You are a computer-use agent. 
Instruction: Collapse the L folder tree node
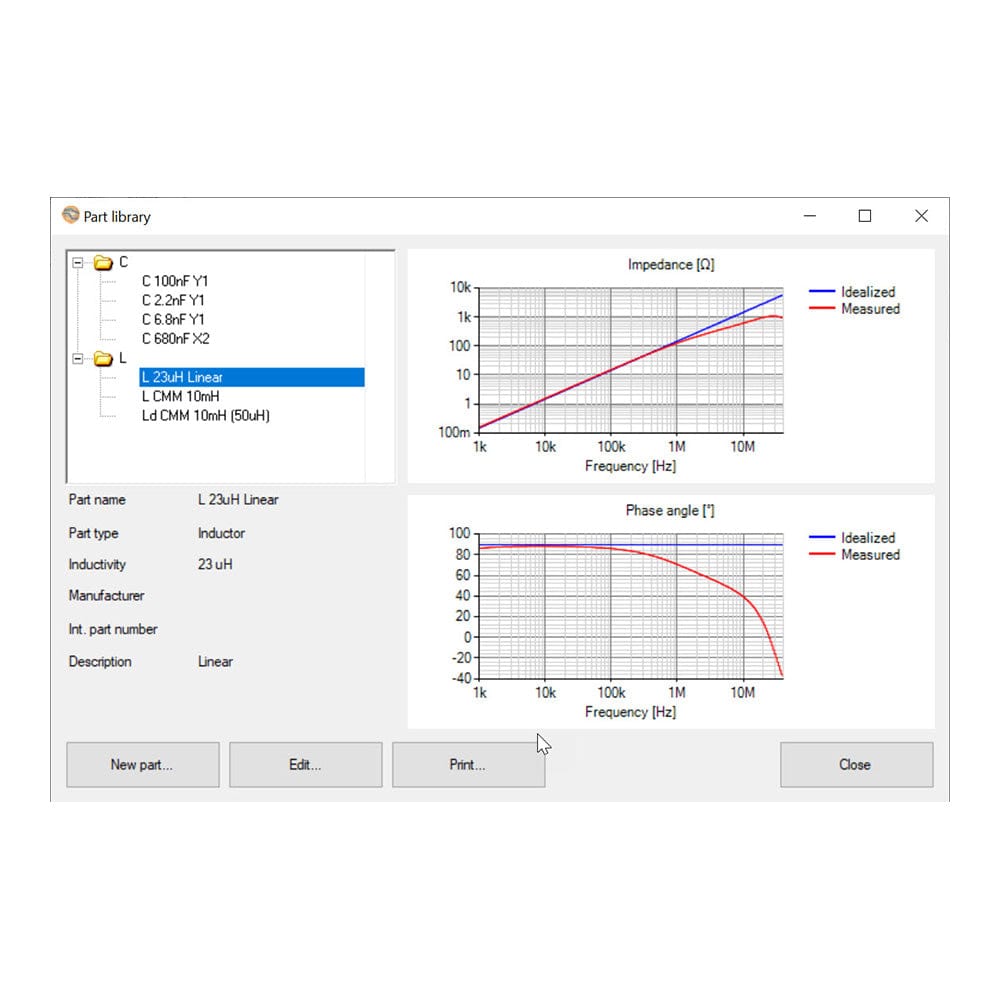pyautogui.click(x=78, y=359)
